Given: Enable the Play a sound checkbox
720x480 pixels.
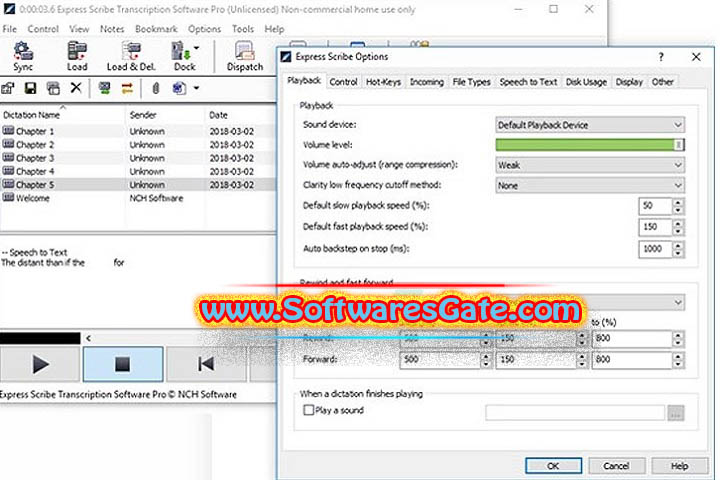Looking at the screenshot, I should tap(309, 410).
